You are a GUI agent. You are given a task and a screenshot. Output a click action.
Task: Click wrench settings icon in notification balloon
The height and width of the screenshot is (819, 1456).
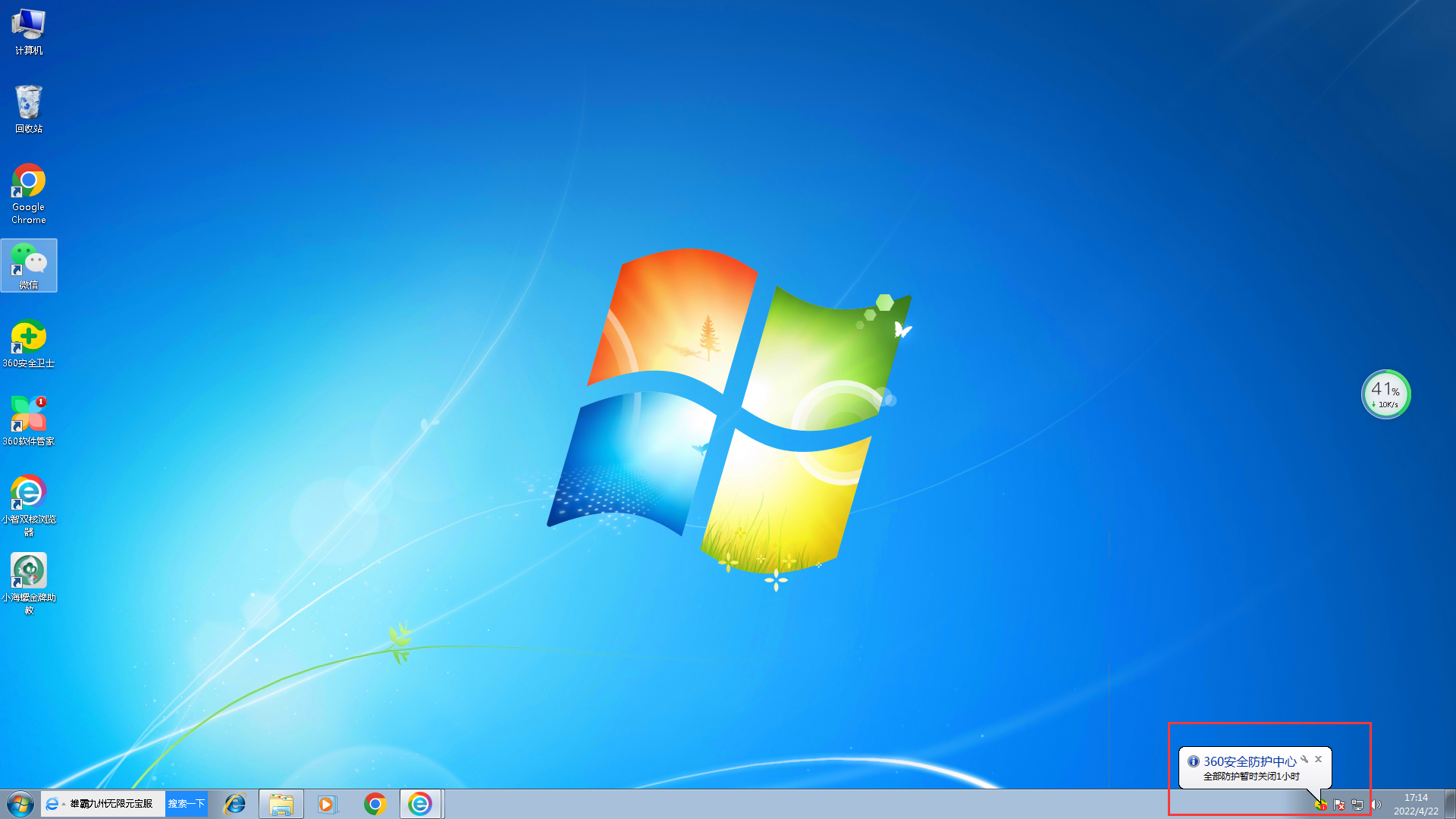click(1304, 759)
